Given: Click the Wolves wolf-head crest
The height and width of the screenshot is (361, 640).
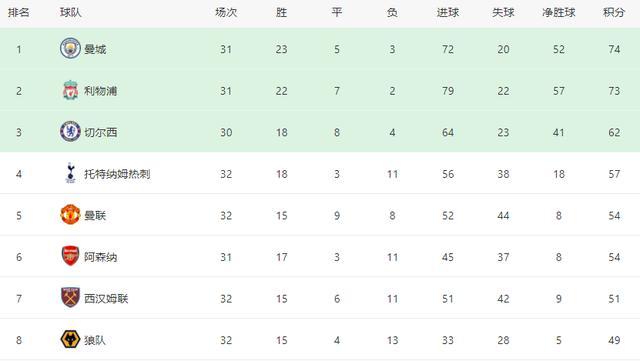Looking at the screenshot, I should [70, 339].
